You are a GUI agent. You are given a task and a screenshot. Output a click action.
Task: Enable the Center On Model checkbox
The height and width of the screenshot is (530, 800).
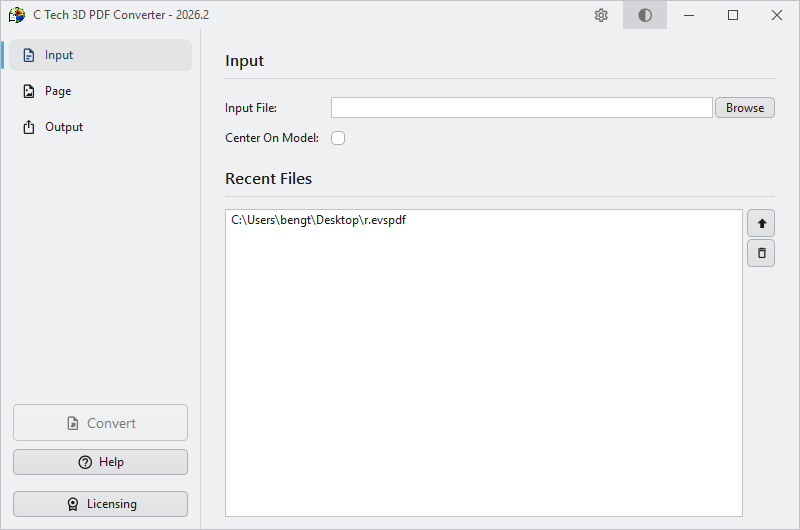click(x=338, y=138)
